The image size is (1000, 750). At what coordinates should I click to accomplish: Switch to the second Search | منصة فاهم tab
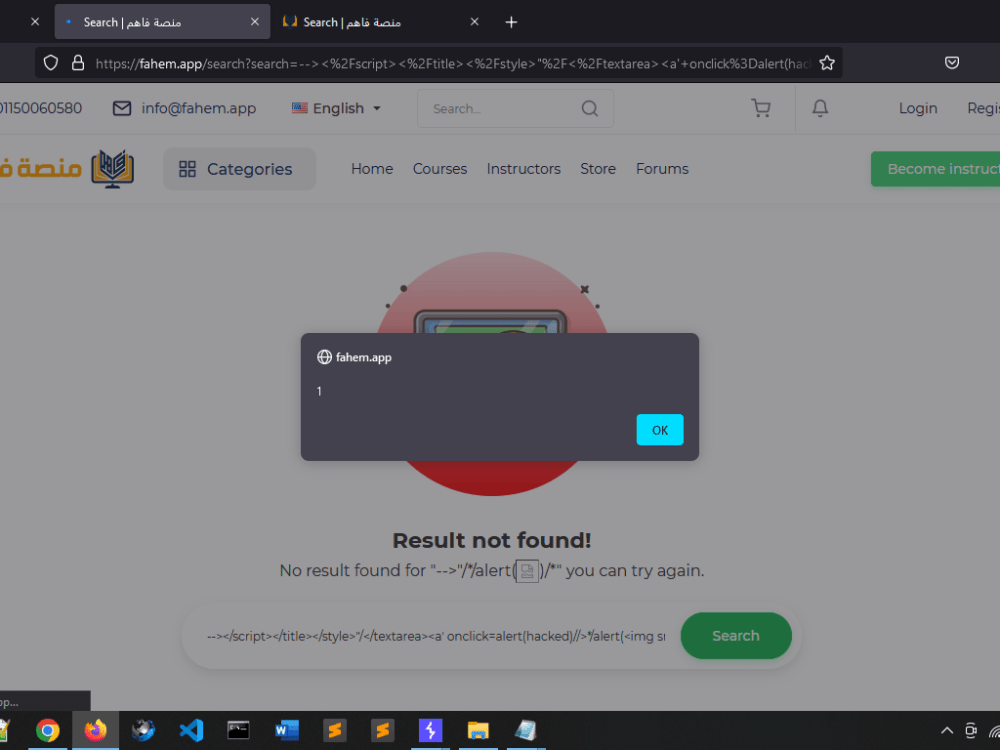point(379,22)
